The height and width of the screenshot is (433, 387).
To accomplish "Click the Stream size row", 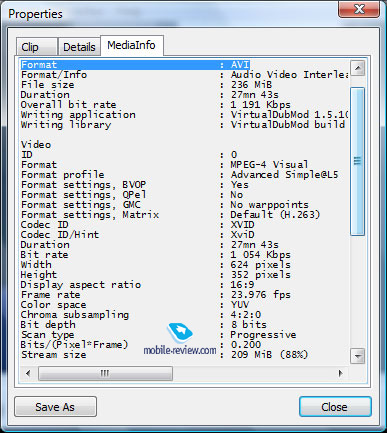I will tap(185, 355).
